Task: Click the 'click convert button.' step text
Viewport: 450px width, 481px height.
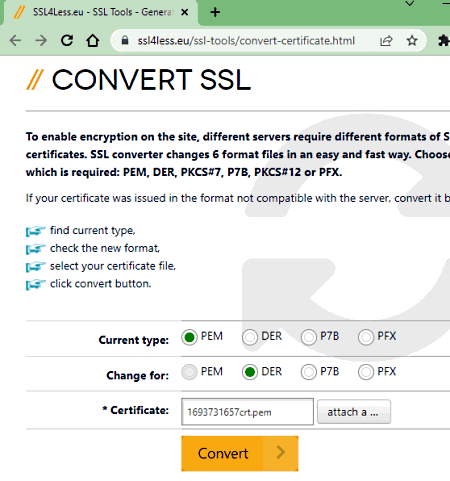Action: point(101,284)
